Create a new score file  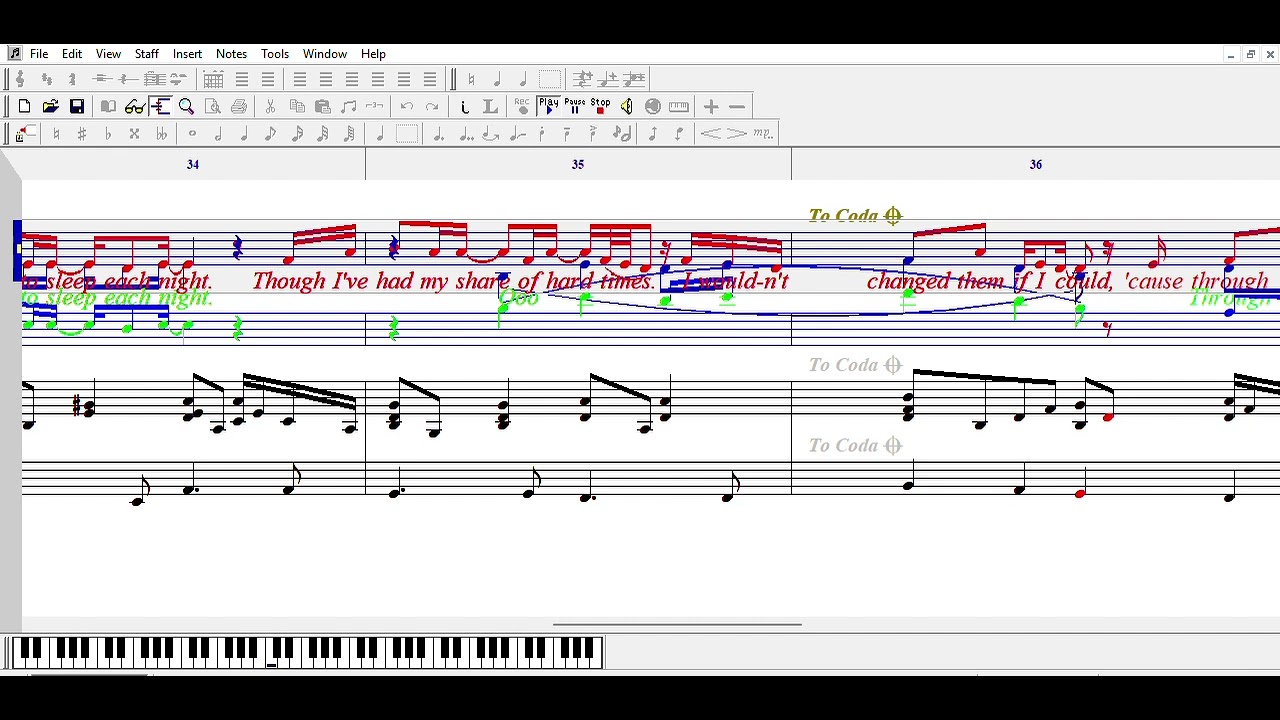coord(24,106)
